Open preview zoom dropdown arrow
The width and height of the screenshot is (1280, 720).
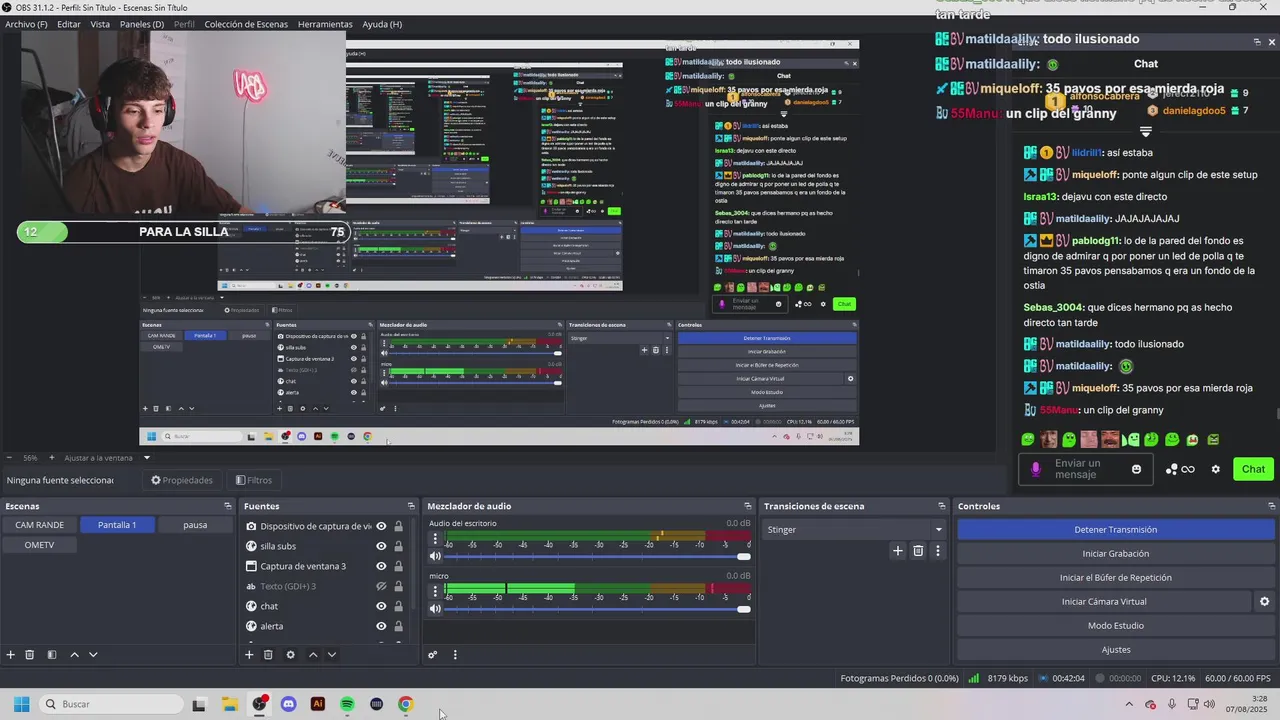(146, 458)
